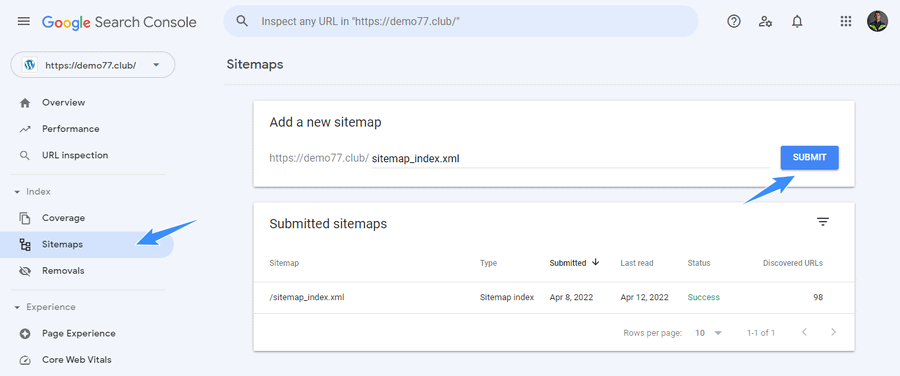Image resolution: width=900 pixels, height=376 pixels.
Task: Click the Removals crossed-eye icon
Action: tap(25, 271)
